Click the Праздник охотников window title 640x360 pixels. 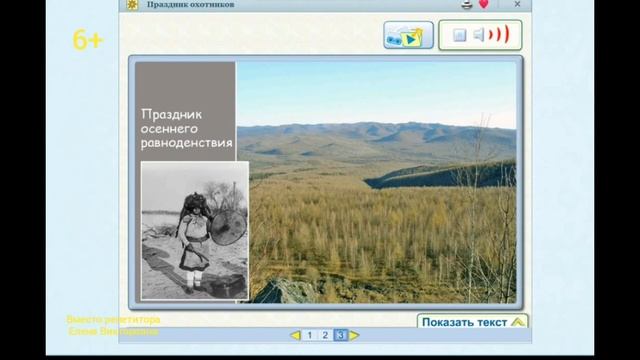pyautogui.click(x=190, y=4)
